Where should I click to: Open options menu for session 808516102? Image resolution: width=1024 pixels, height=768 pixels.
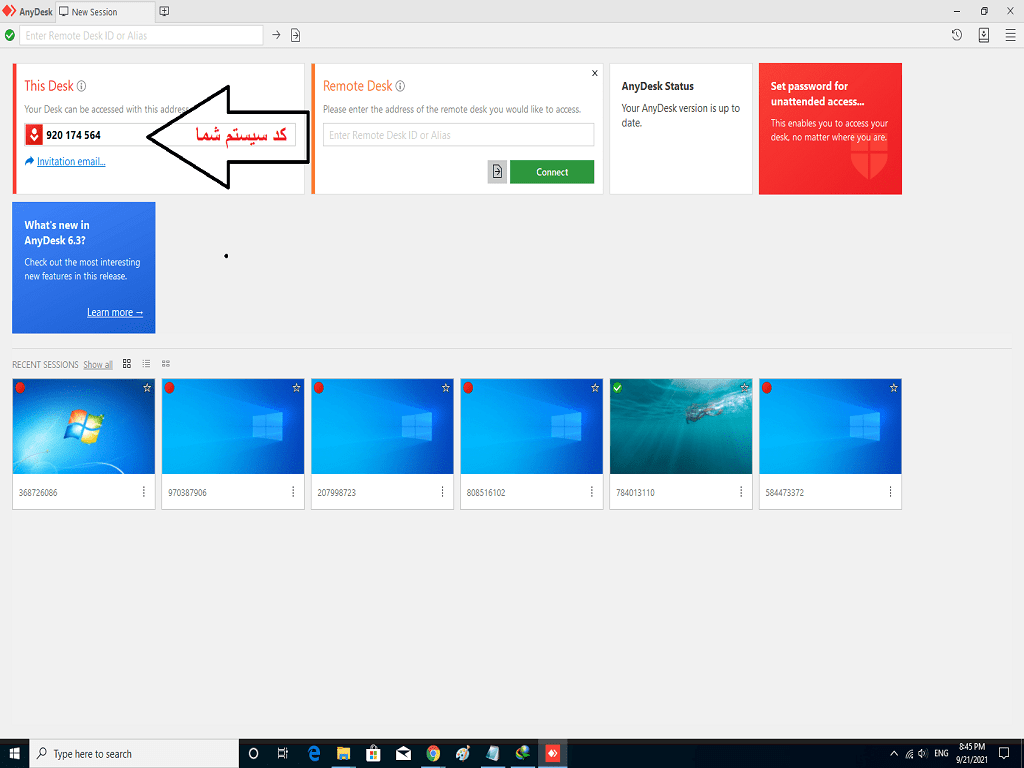592,492
